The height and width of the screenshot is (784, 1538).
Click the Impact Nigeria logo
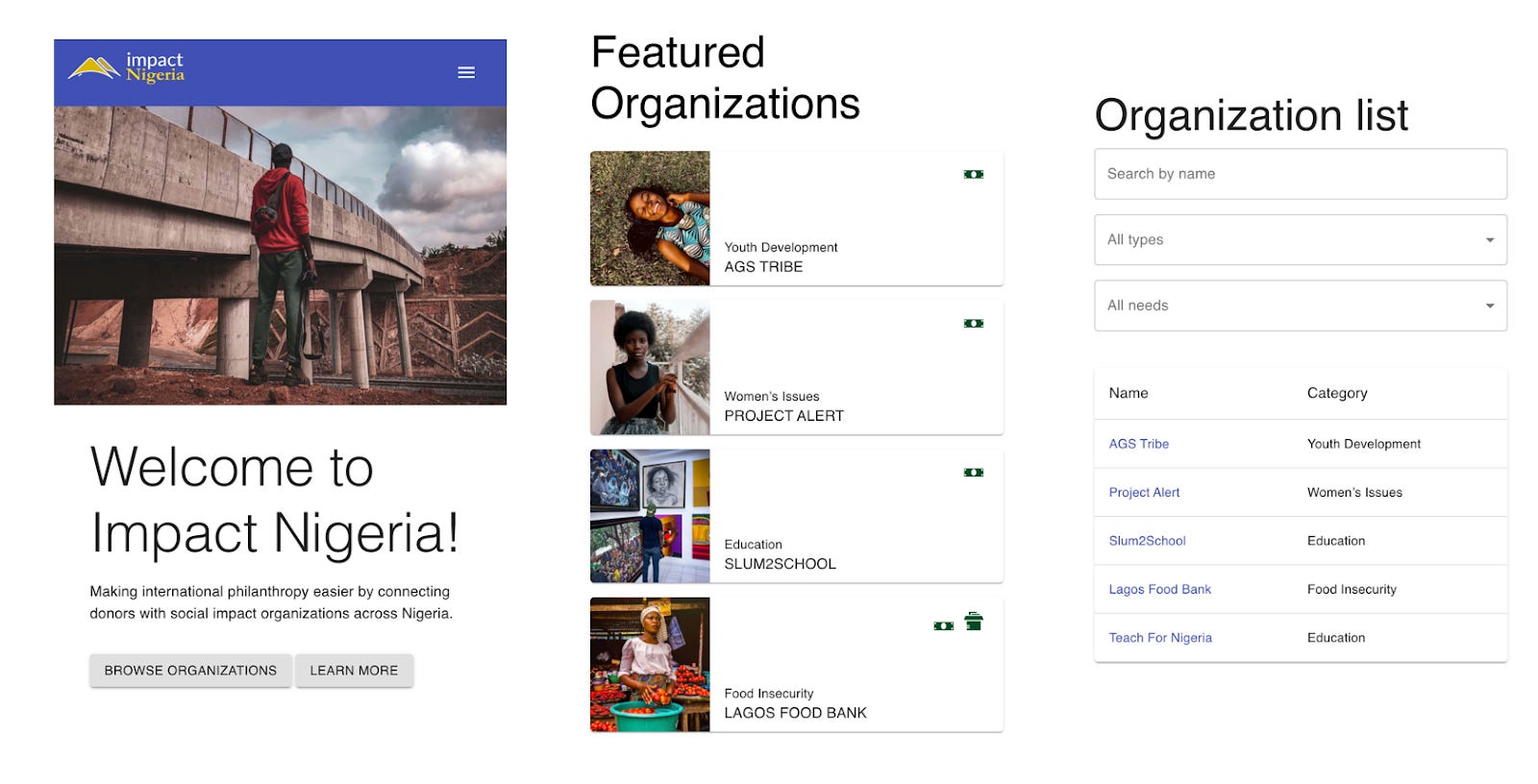[126, 69]
